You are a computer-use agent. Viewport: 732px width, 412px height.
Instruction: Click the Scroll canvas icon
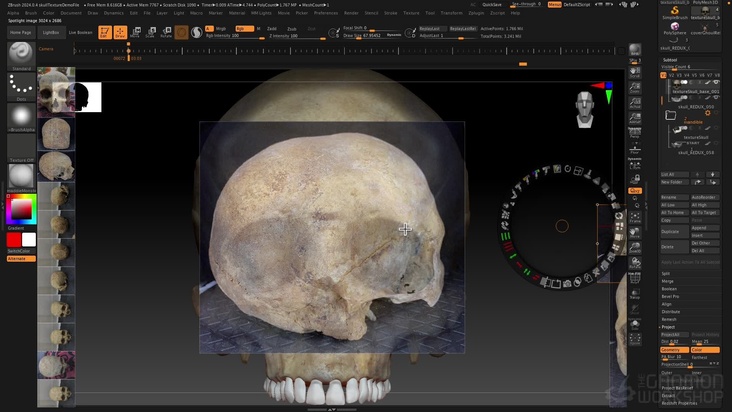coord(635,72)
